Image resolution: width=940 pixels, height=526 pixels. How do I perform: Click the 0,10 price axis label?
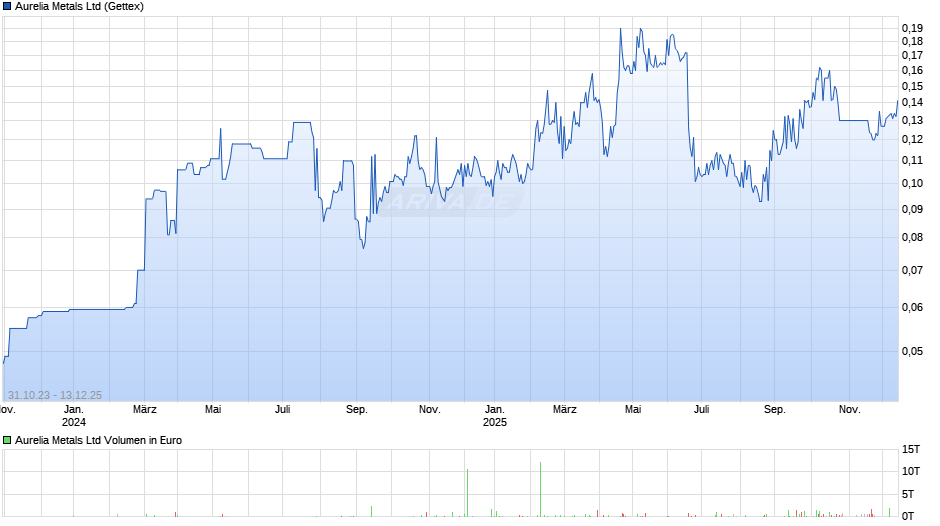coord(912,184)
